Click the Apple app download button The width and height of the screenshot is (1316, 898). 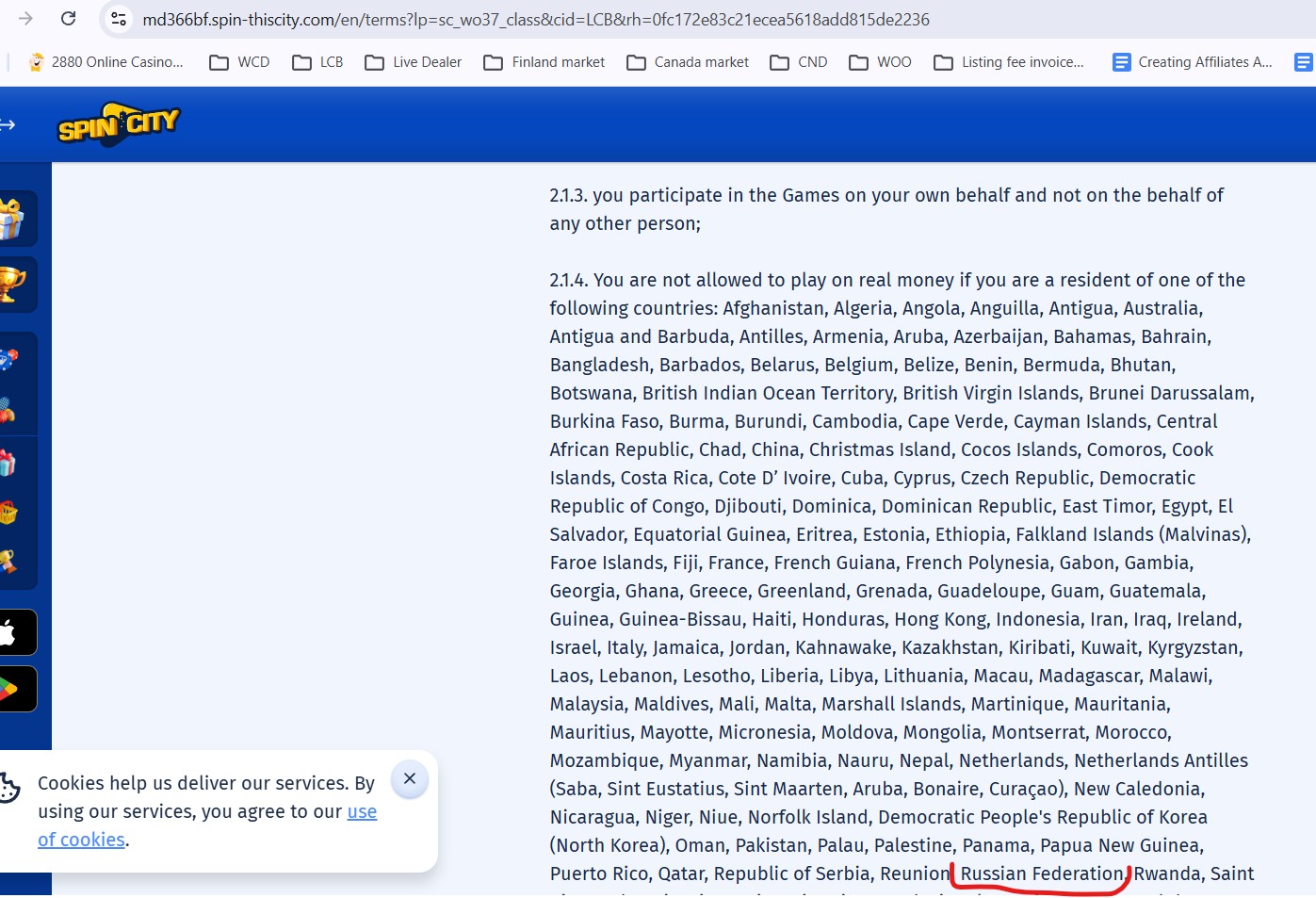pos(13,632)
